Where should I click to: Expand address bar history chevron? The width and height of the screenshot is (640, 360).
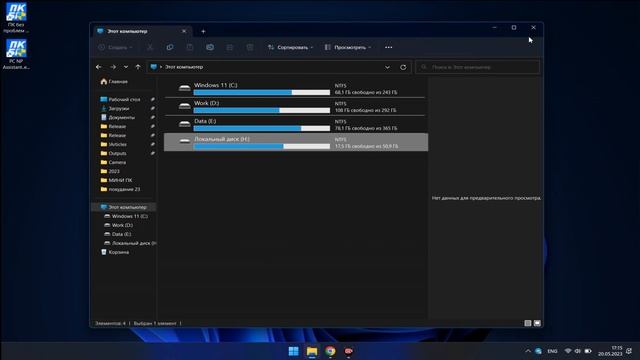[387, 67]
